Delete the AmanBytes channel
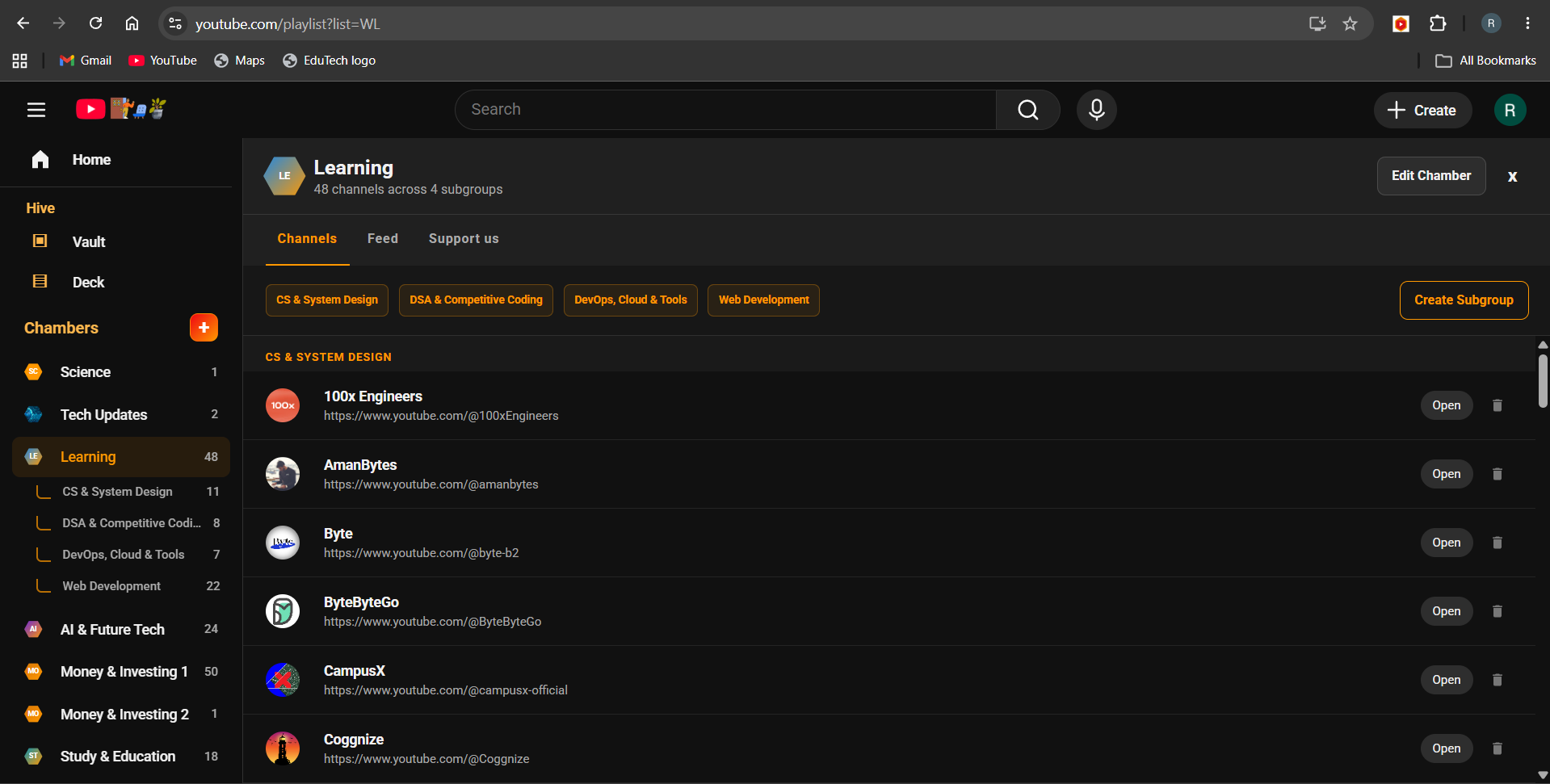1550x784 pixels. tap(1497, 474)
